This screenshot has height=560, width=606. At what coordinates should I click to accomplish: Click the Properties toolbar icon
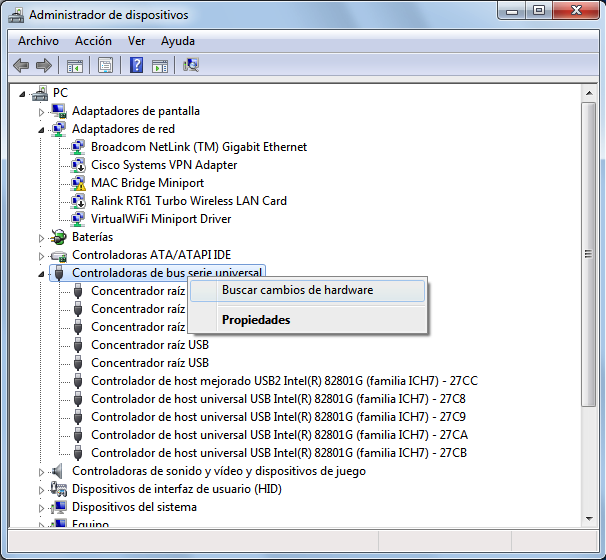[x=105, y=66]
